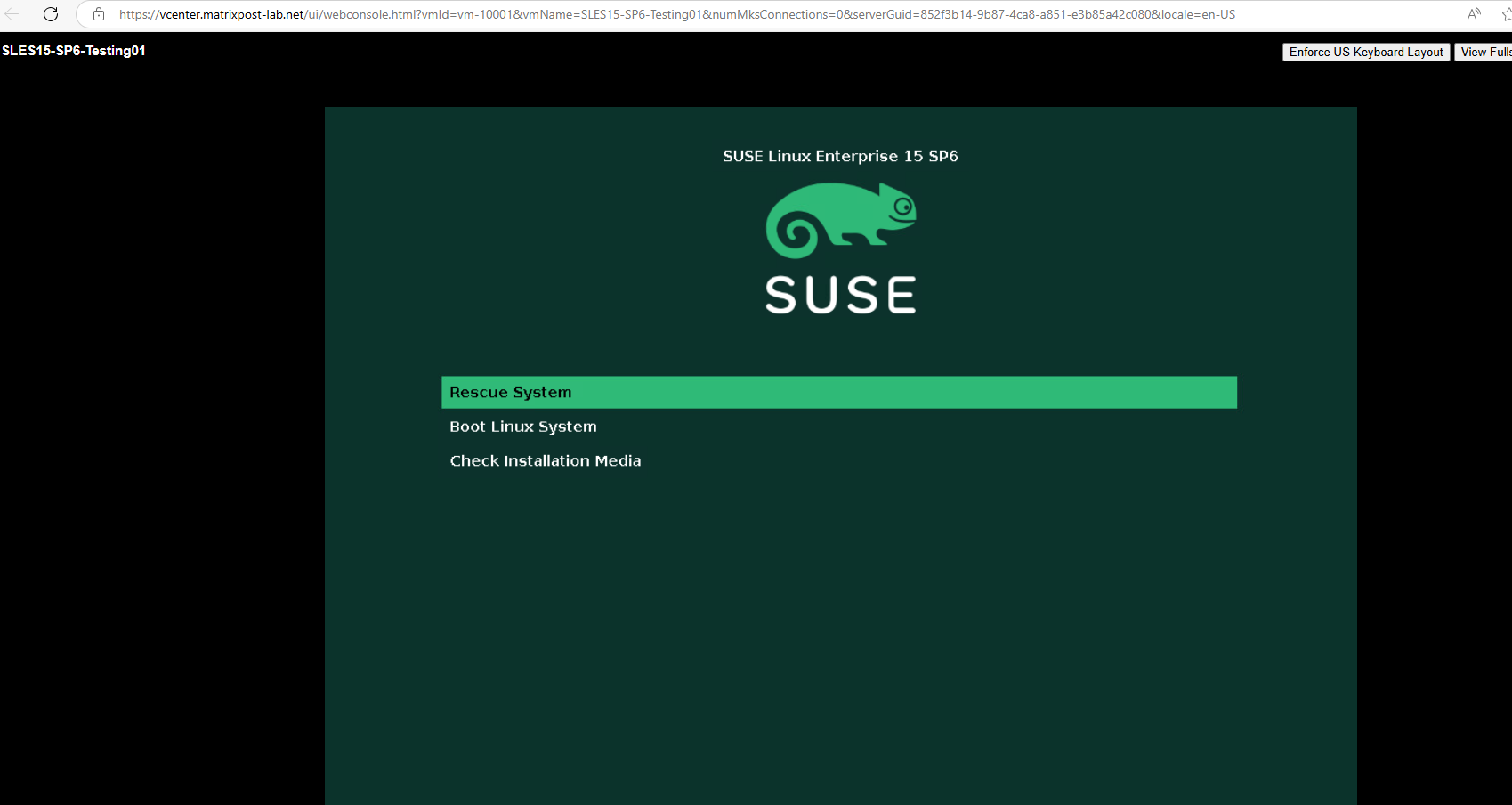Choose Boot Linux System entry

click(523, 427)
